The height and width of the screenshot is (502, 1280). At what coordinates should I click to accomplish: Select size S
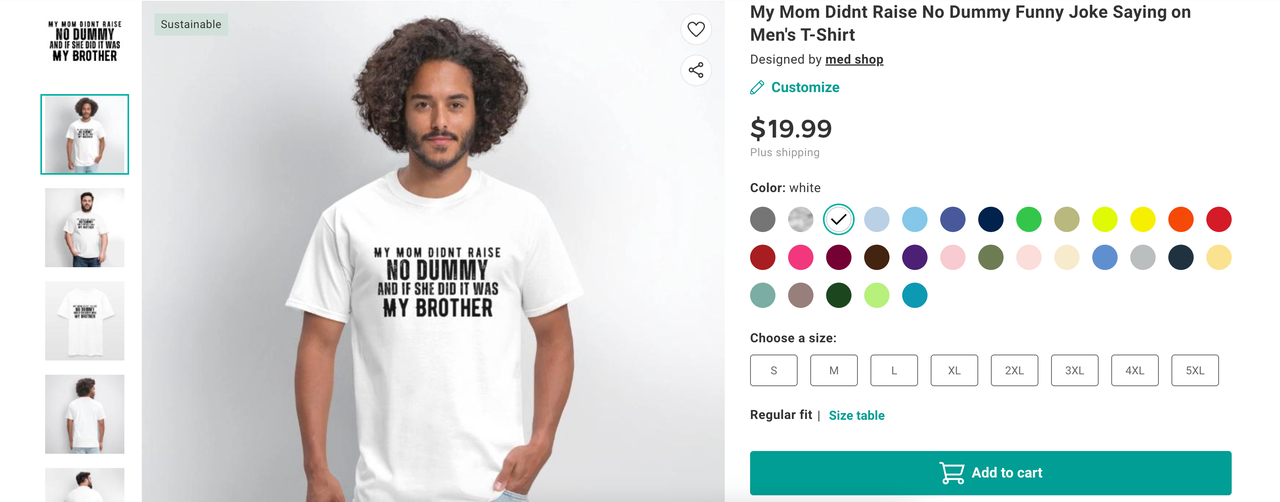click(774, 370)
